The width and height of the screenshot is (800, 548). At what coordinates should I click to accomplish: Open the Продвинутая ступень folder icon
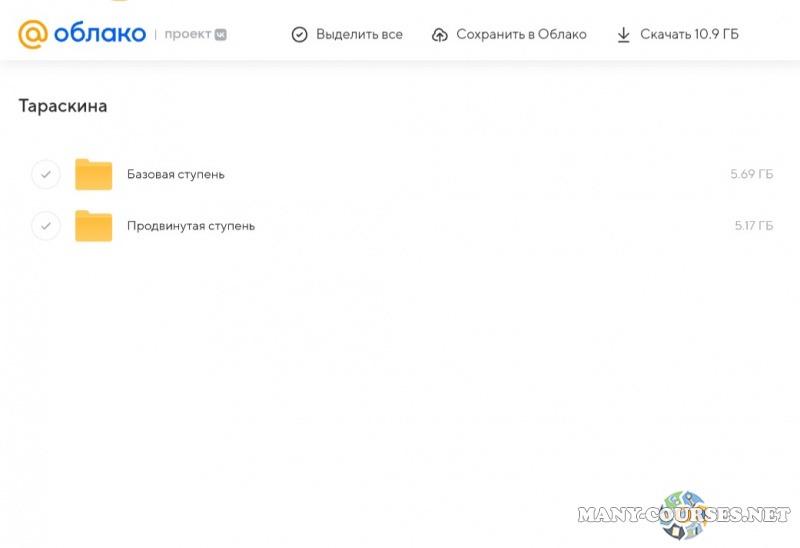[x=94, y=226]
